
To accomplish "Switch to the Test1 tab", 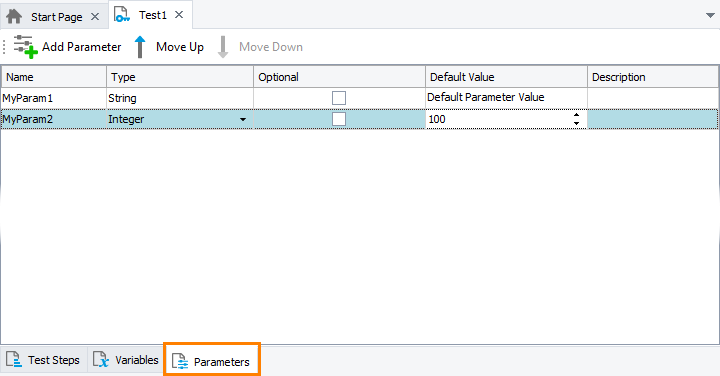I will tap(152, 15).
